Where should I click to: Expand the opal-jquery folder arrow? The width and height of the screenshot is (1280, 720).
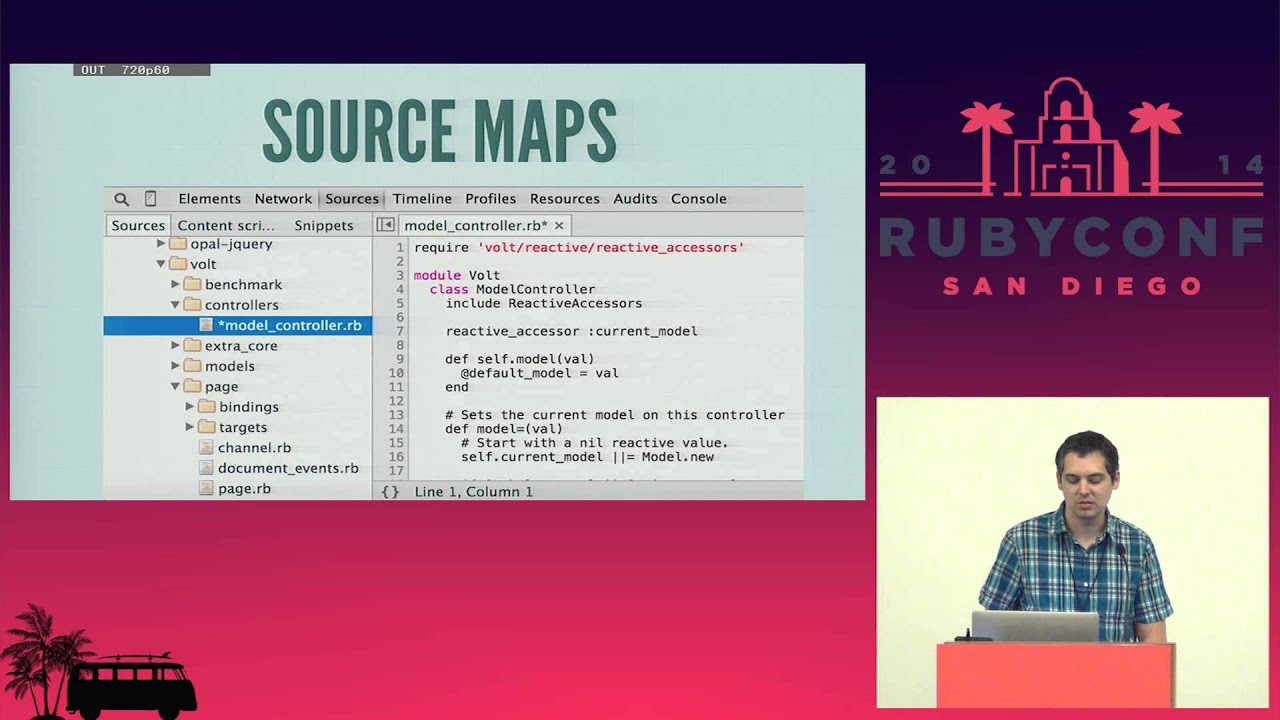161,244
